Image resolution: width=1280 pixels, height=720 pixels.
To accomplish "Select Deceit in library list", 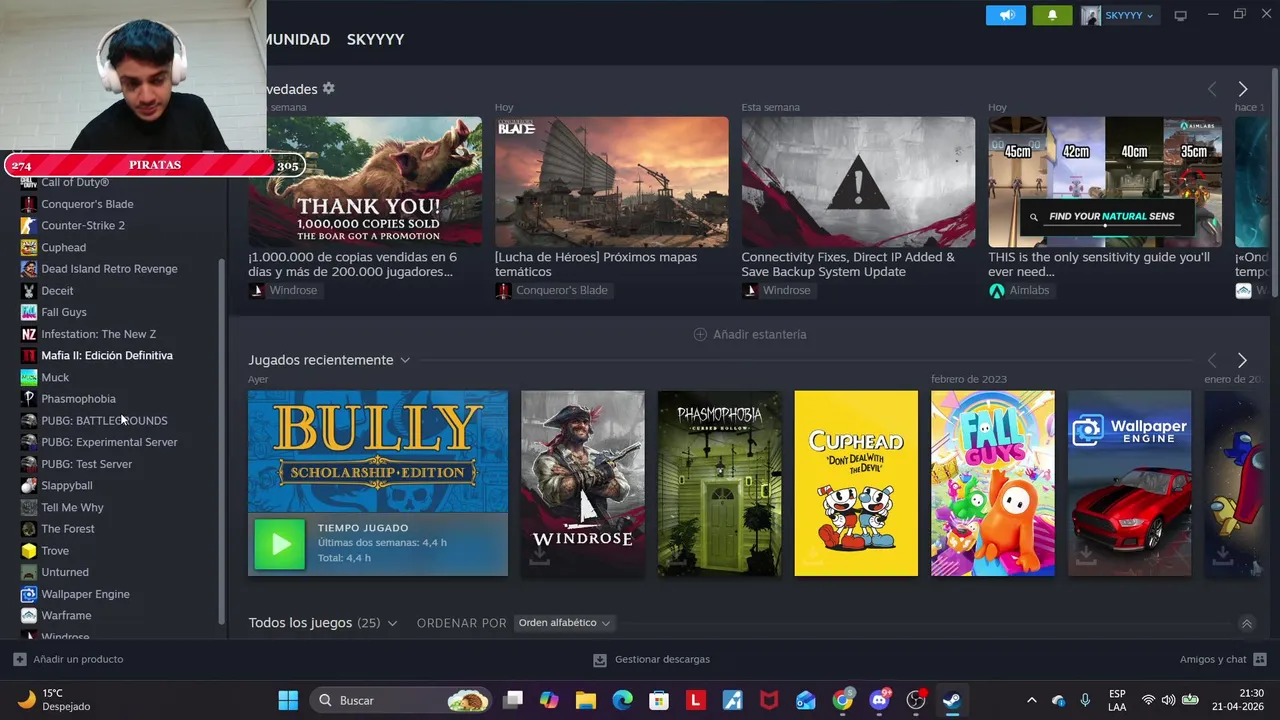I will click(x=57, y=291).
